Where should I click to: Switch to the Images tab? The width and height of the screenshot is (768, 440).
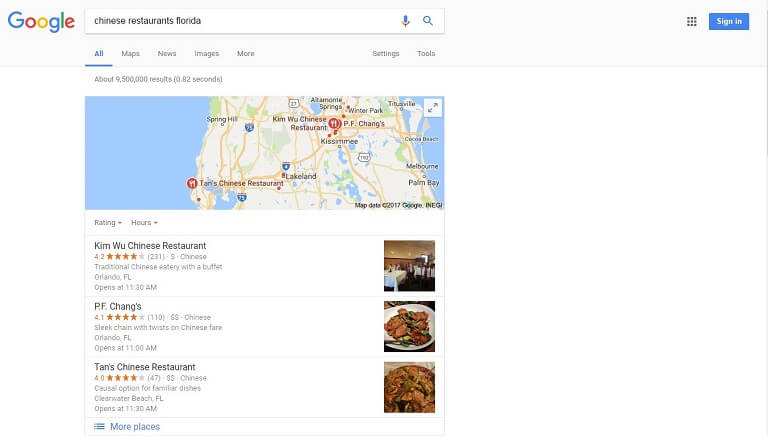[206, 53]
